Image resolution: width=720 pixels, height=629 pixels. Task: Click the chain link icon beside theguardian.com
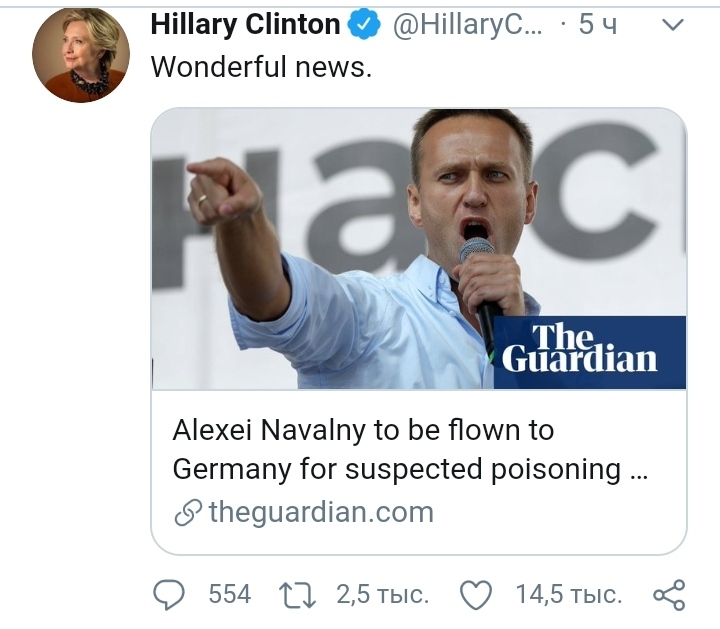point(188,513)
